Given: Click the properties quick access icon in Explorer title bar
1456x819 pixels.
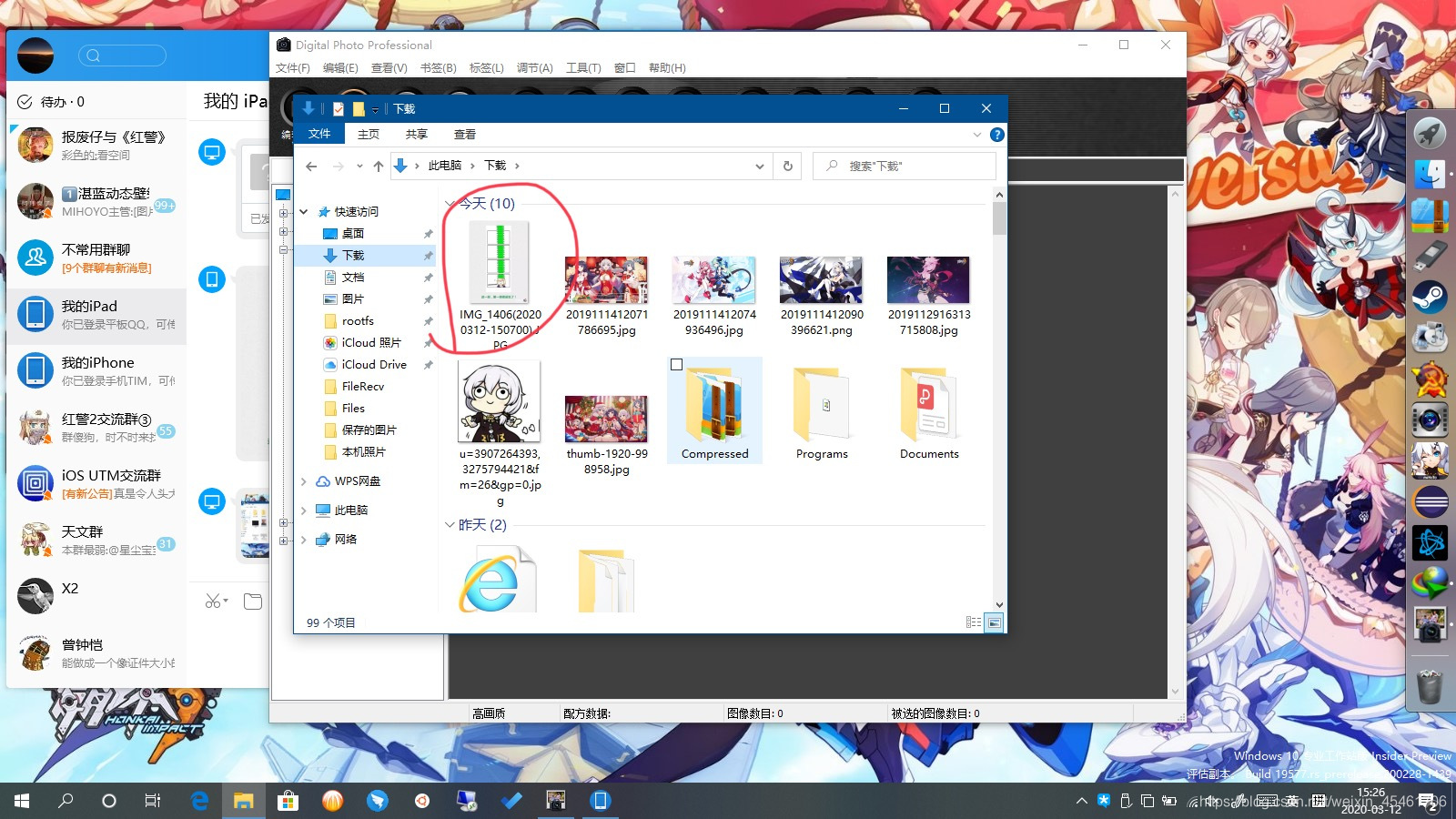Looking at the screenshot, I should click(x=339, y=109).
